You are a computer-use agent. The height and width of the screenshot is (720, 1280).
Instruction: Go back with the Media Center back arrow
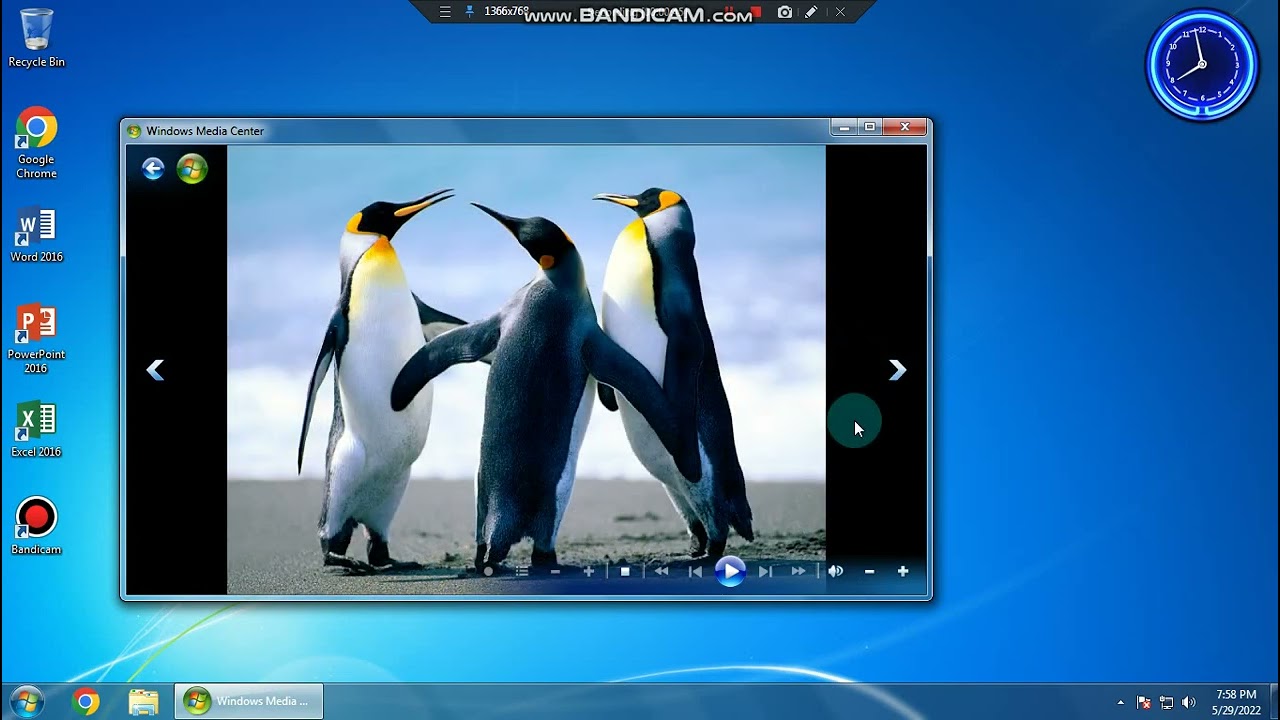[153, 169]
